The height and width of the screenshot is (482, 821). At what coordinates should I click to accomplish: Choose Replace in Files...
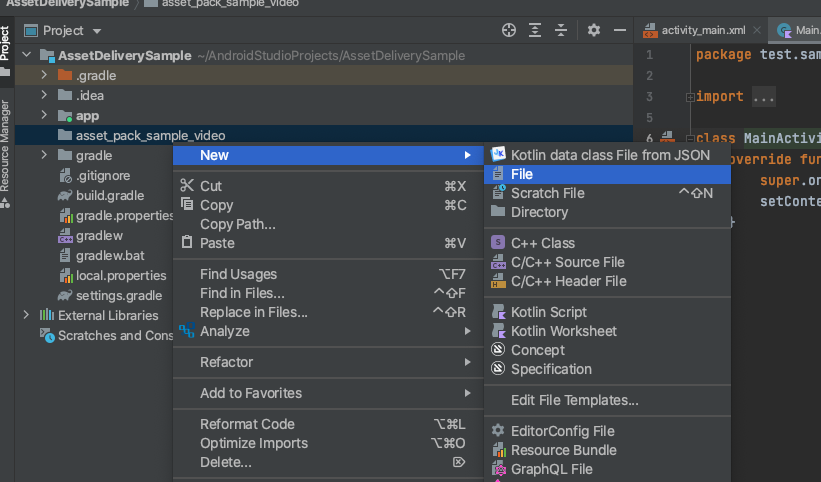click(x=328, y=312)
